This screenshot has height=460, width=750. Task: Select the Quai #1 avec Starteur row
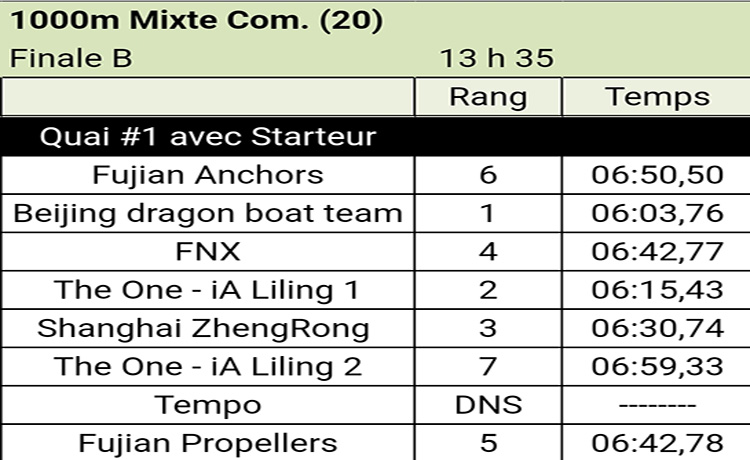coord(208,136)
